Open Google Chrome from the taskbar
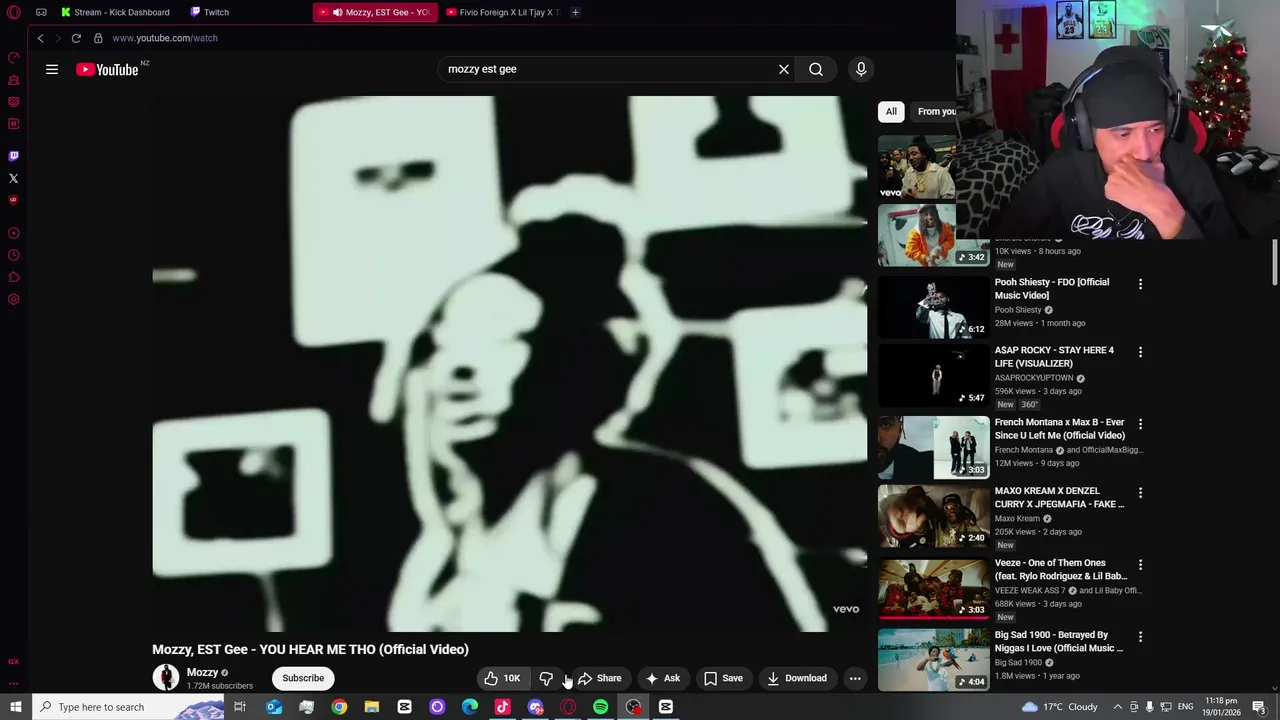Viewport: 1280px width, 720px height. [x=339, y=707]
